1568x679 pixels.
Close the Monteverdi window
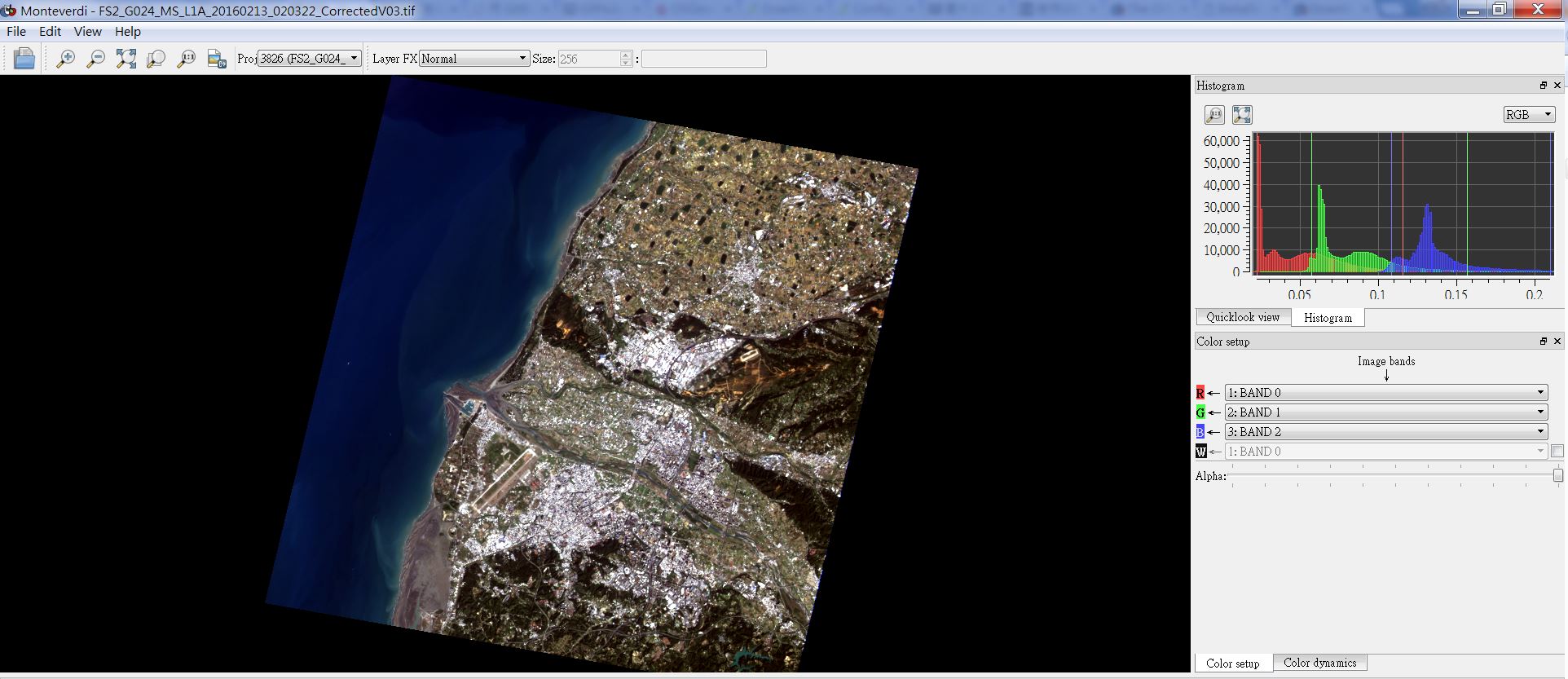1538,10
